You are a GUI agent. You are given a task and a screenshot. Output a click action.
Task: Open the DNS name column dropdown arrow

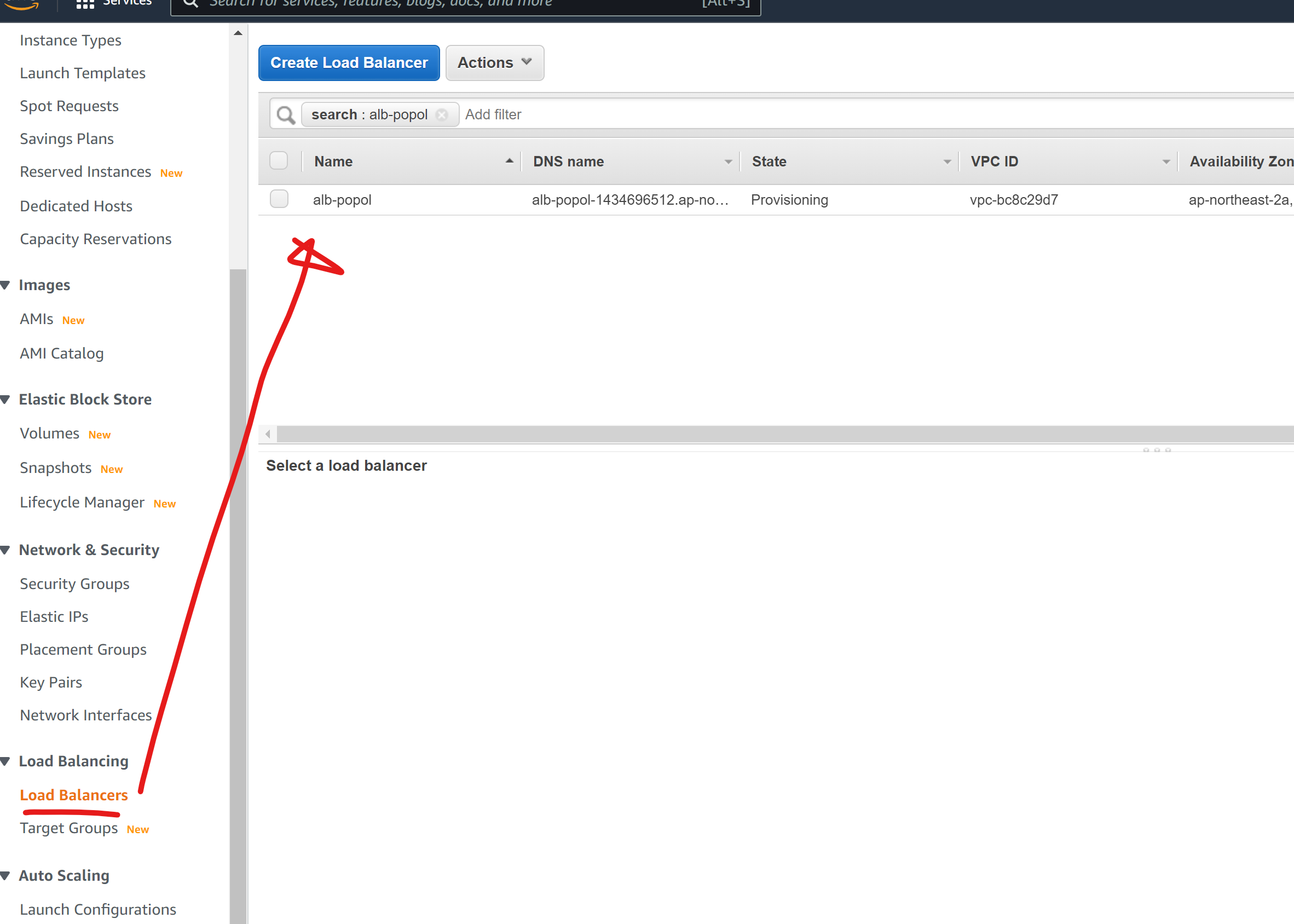click(727, 161)
